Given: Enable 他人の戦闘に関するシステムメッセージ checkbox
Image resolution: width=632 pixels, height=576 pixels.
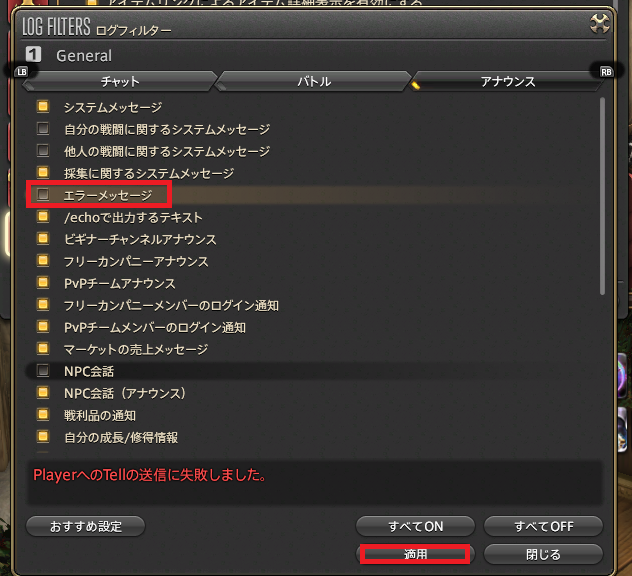Looking at the screenshot, I should (x=43, y=151).
